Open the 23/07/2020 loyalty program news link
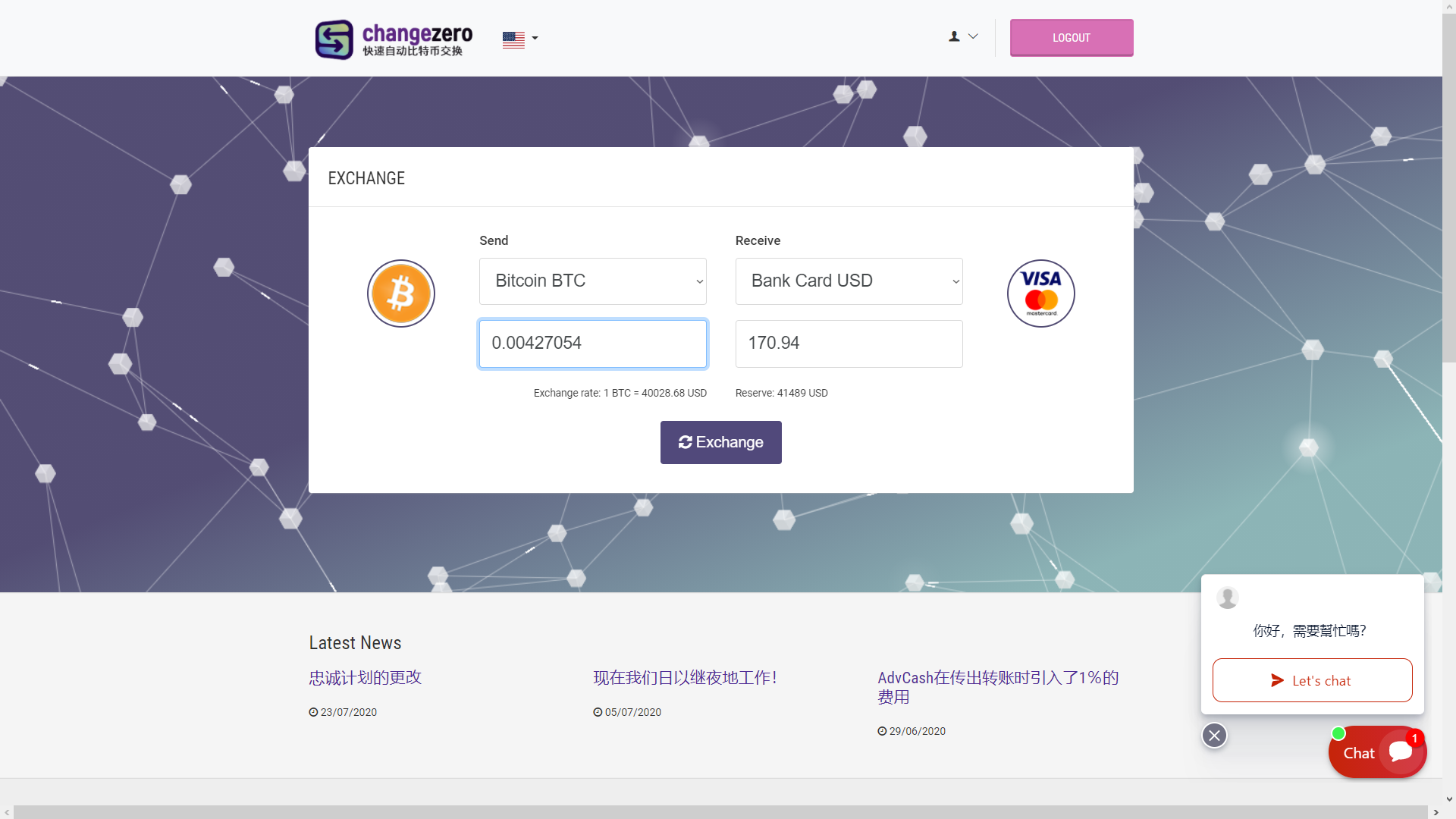Viewport: 1456px width, 819px height. [x=365, y=677]
